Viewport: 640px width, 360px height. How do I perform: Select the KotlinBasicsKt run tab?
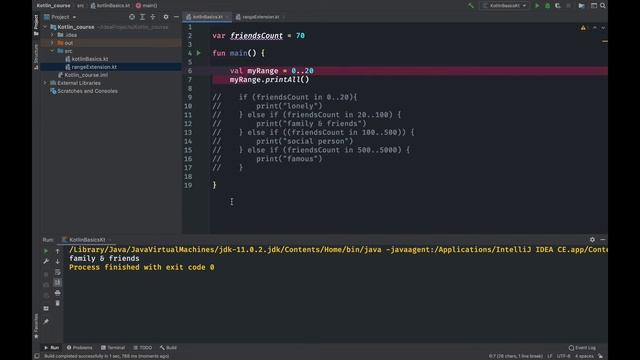click(87, 240)
